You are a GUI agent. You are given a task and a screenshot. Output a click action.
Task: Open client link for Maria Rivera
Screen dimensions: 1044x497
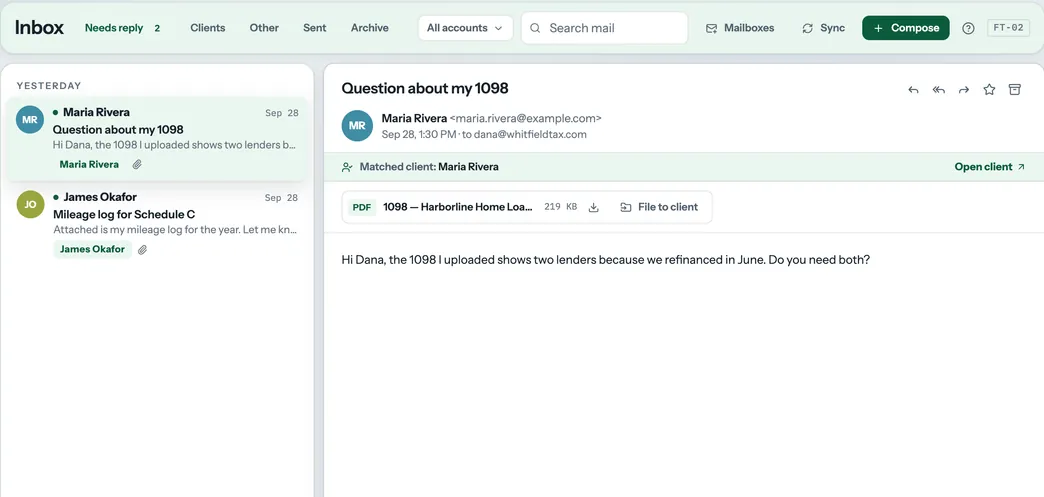tap(990, 167)
